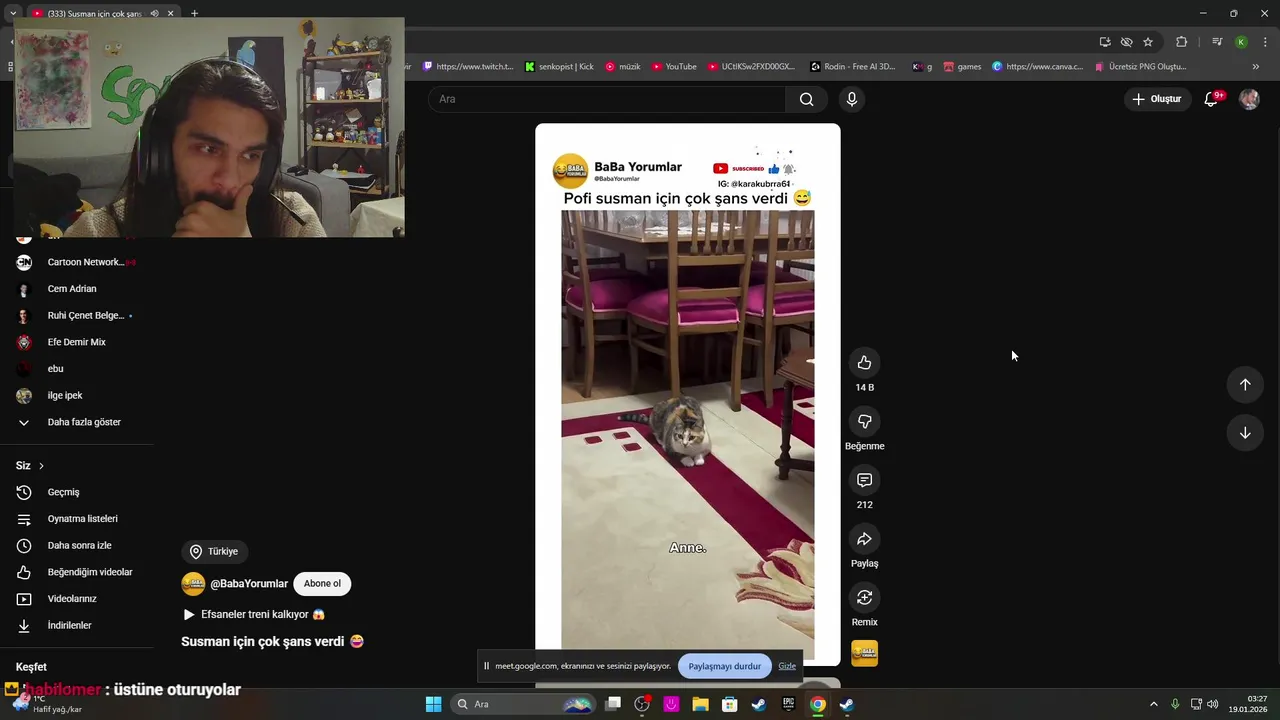Screen dimensions: 1280x720
Task: Dislike the Short with thumbs down
Action: click(x=864, y=421)
